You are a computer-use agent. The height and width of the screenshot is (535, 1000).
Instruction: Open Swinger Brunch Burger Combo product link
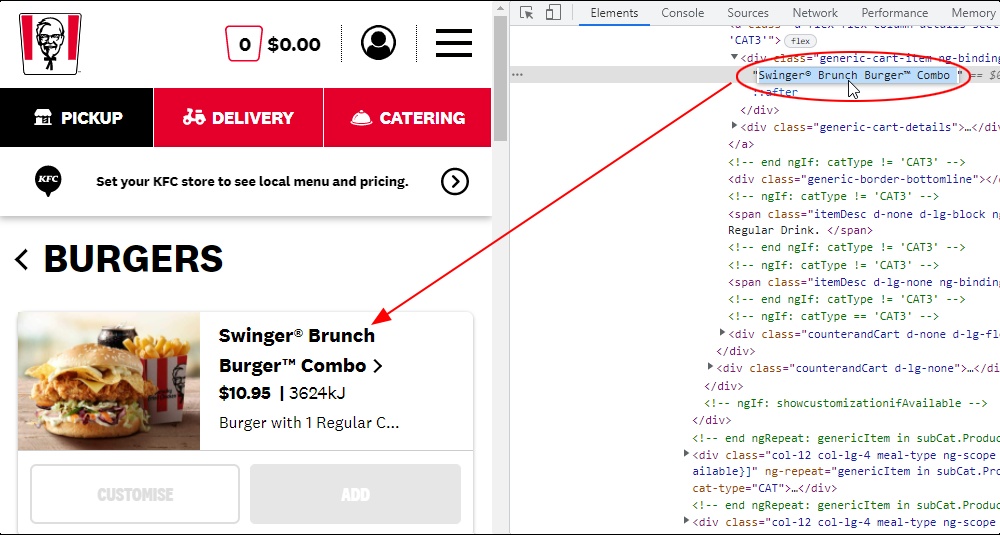coord(301,350)
